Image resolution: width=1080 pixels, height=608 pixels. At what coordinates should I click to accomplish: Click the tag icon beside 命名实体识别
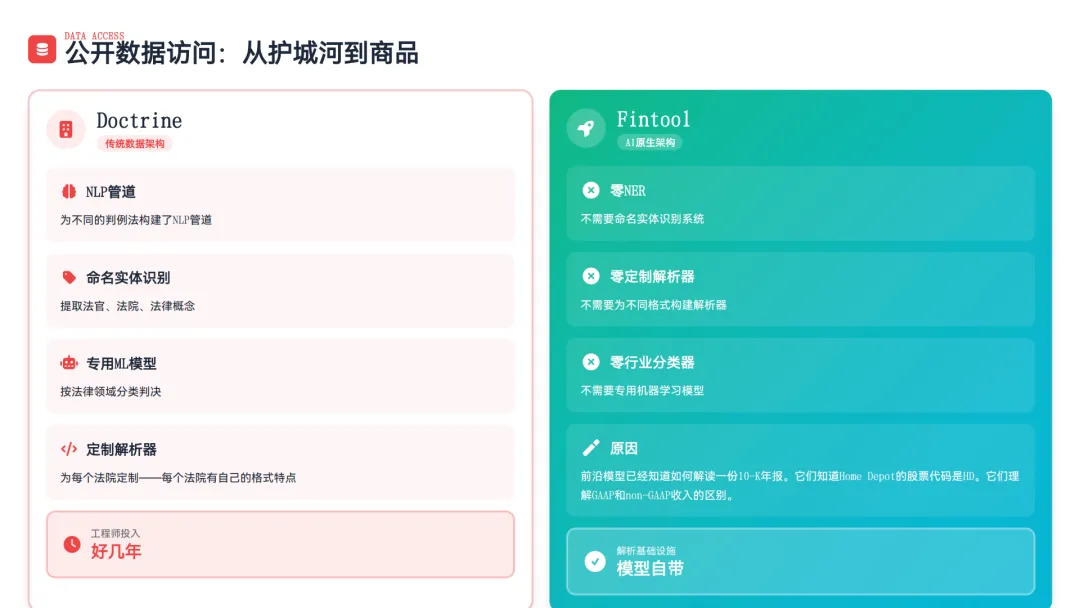[x=69, y=277]
